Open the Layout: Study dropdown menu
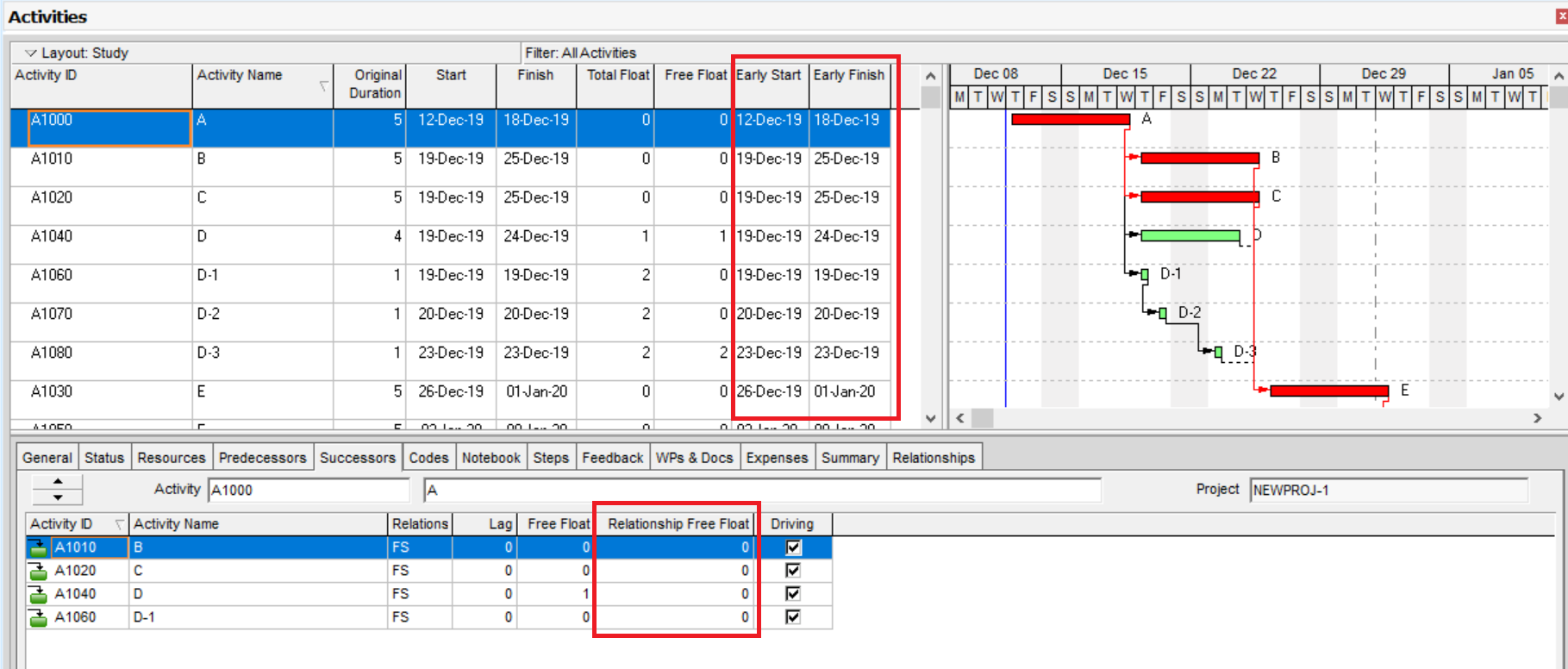Screen dimensions: 1568x669 pos(31,53)
